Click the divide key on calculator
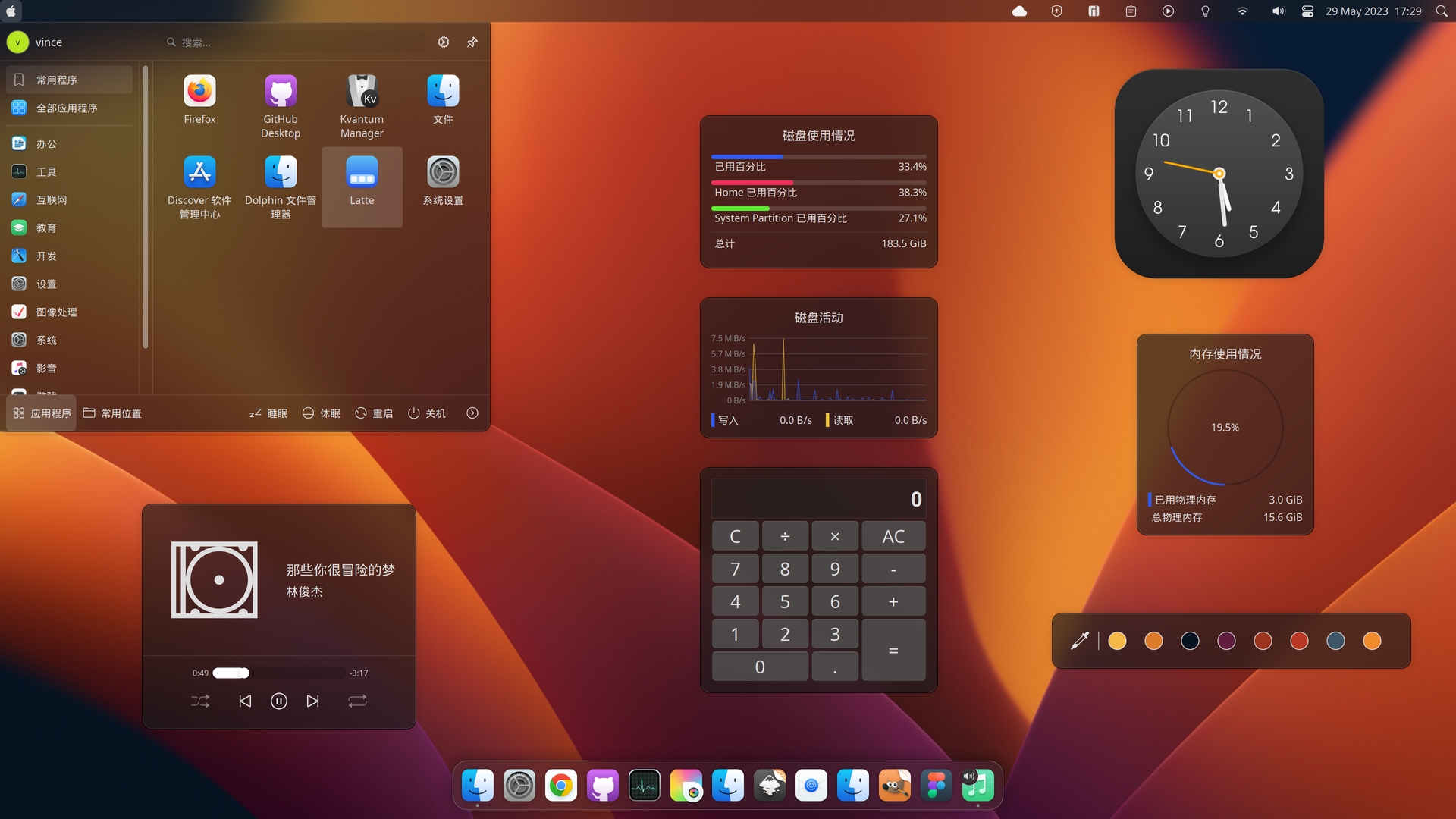The image size is (1456, 819). point(785,536)
